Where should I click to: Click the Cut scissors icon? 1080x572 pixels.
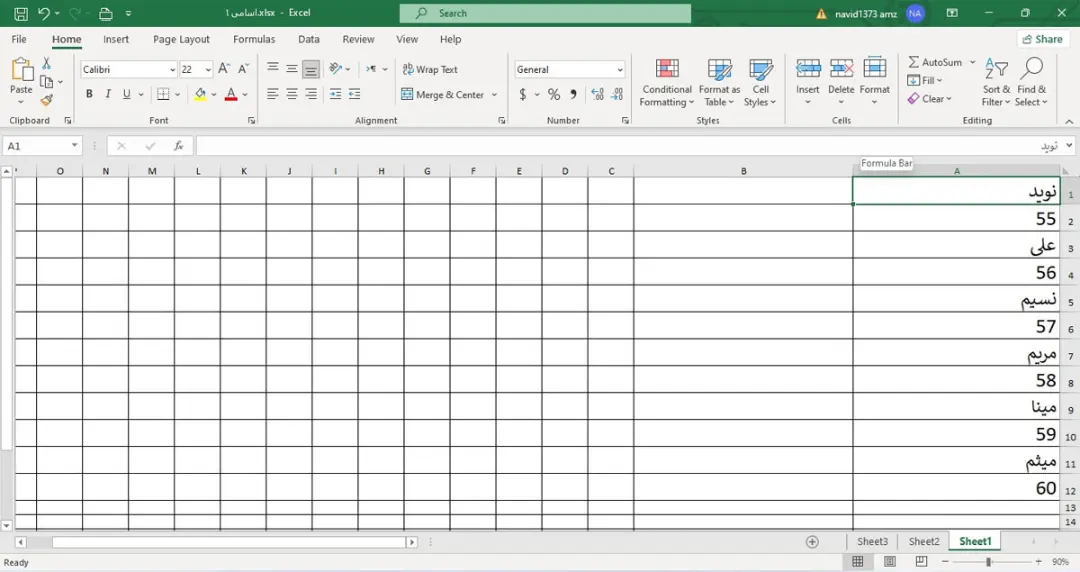coord(46,63)
